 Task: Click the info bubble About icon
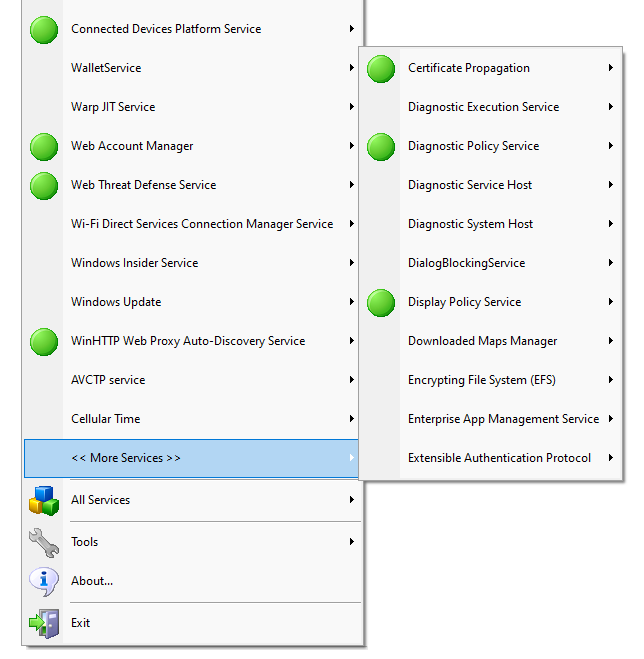tap(44, 582)
